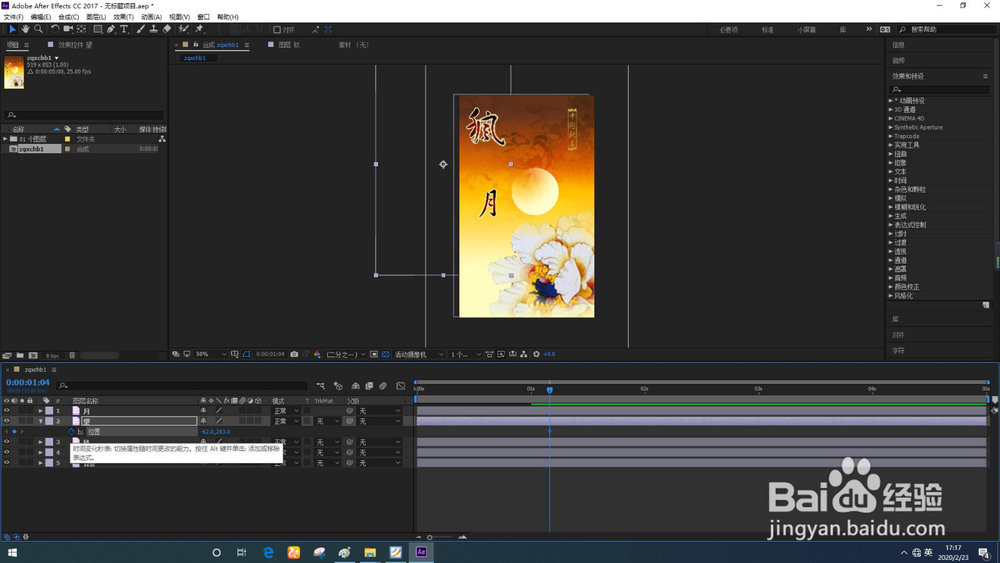Open the zqxchb1 breadcrumb in viewer

point(195,58)
